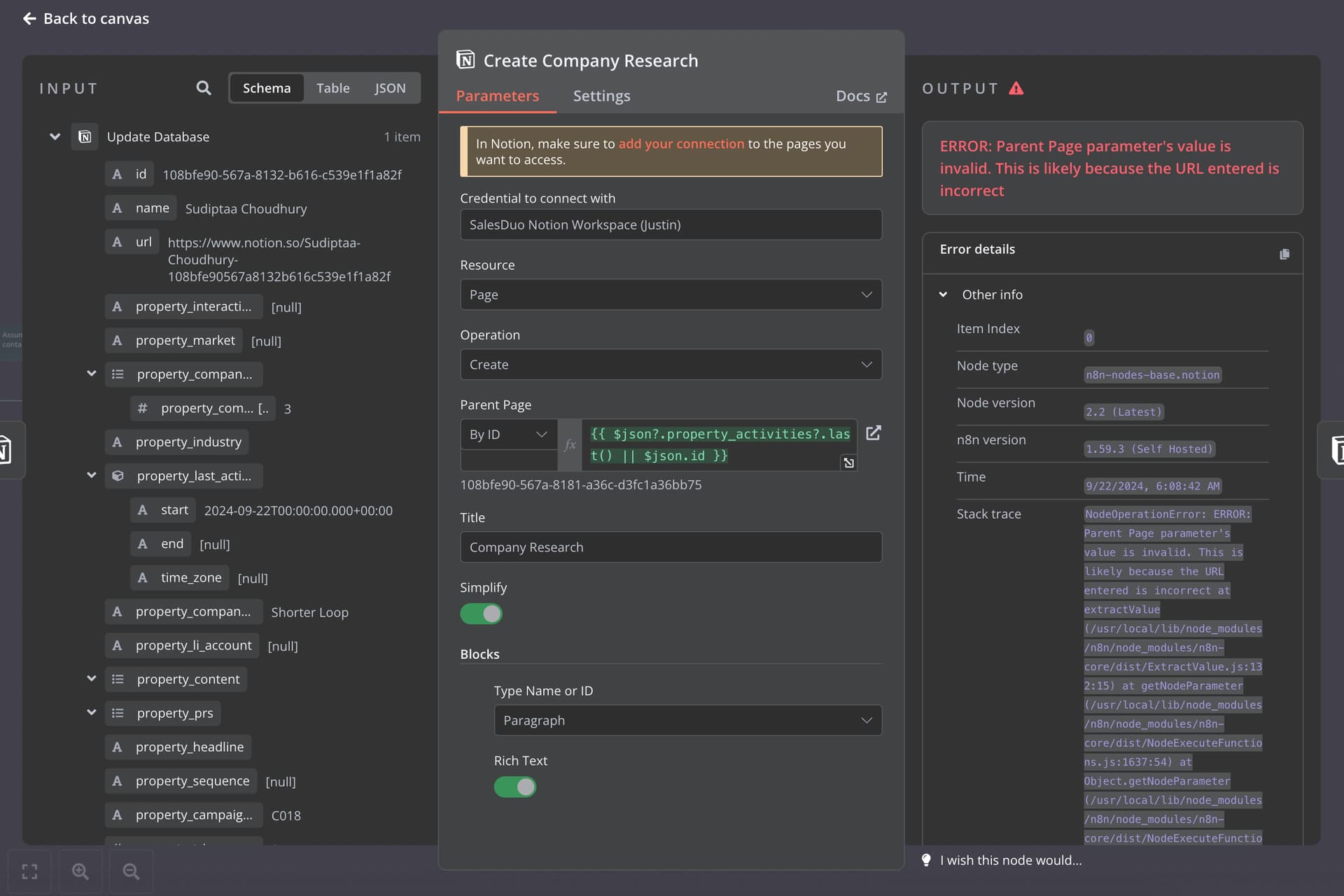Open the By ID mode dropdown
This screenshot has width=1344, height=896.
point(509,435)
